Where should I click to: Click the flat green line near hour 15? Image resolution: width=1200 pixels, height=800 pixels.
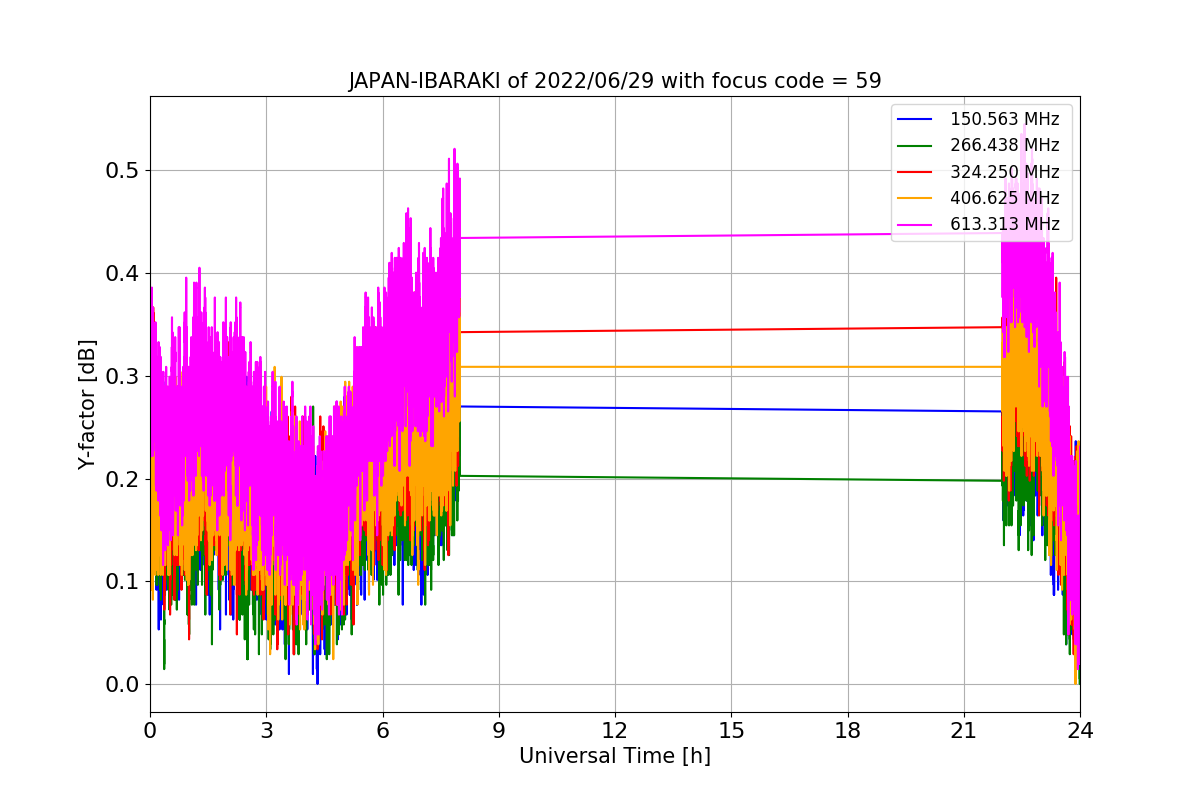click(731, 478)
